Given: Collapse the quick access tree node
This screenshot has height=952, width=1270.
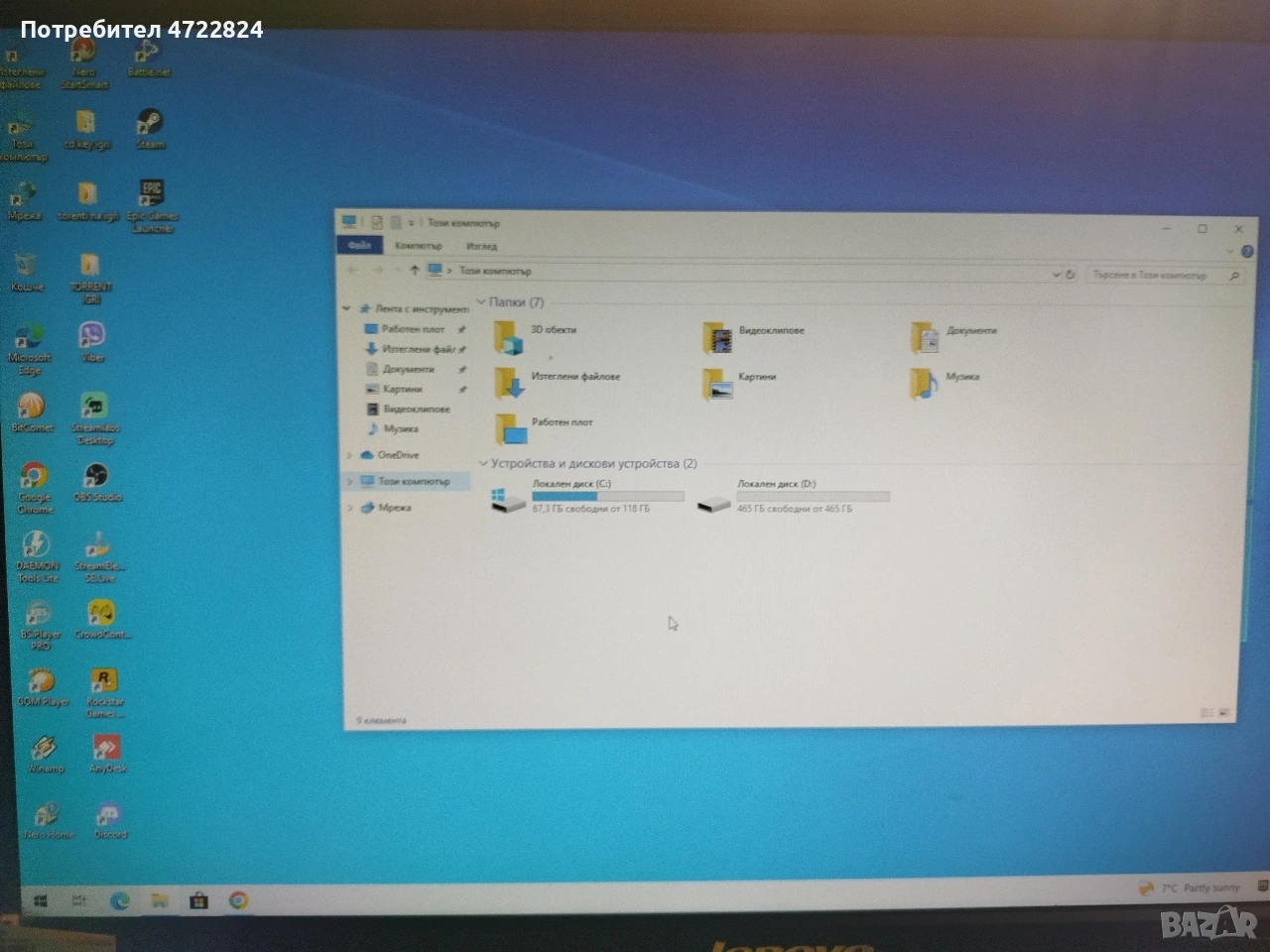Looking at the screenshot, I should tap(347, 308).
